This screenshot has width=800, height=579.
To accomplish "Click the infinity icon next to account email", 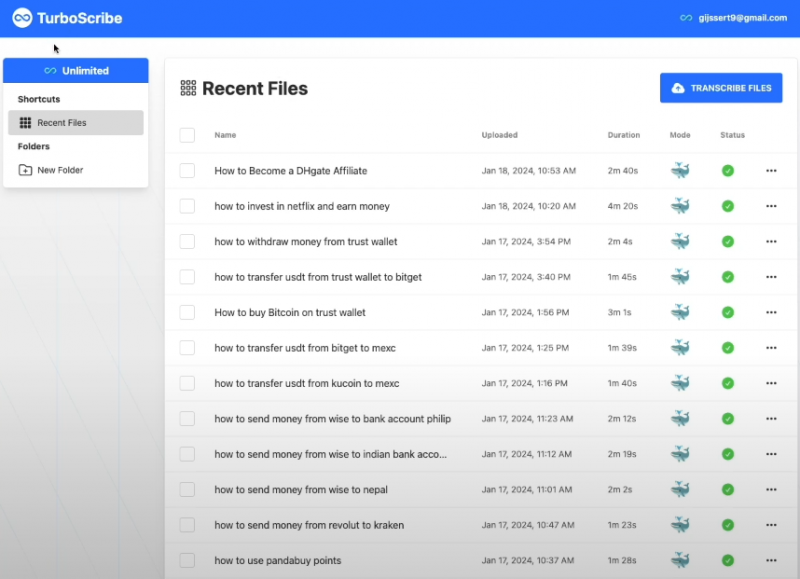I will [x=686, y=18].
